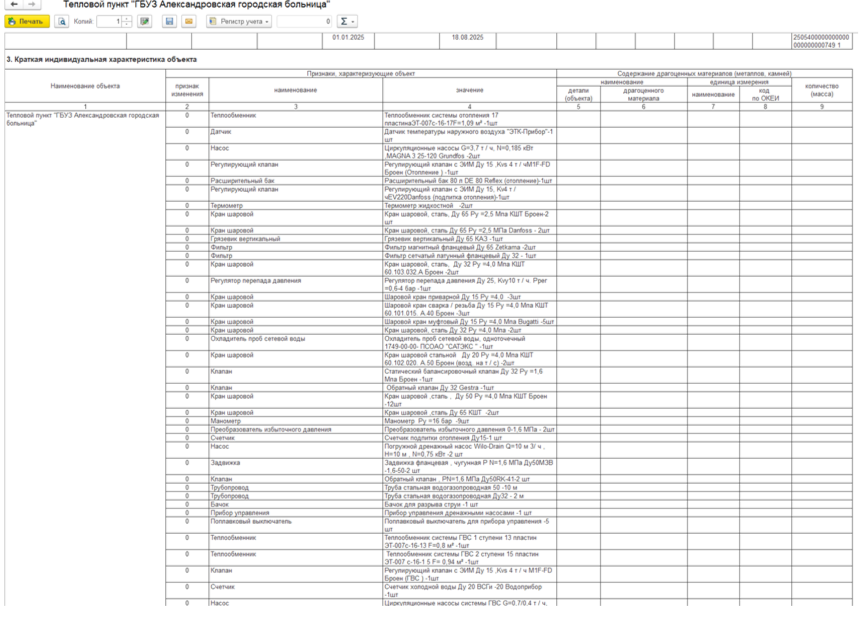This screenshot has width=861, height=620.
Task: Open the Регистр учета dropdown
Action: (x=239, y=21)
